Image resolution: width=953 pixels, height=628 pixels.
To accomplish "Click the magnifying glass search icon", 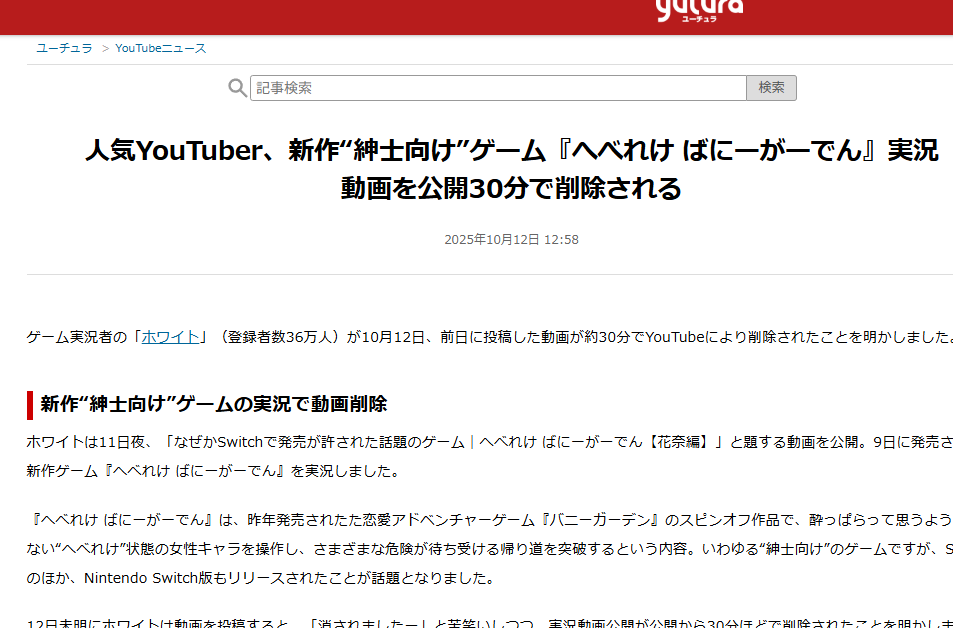I will (237, 88).
